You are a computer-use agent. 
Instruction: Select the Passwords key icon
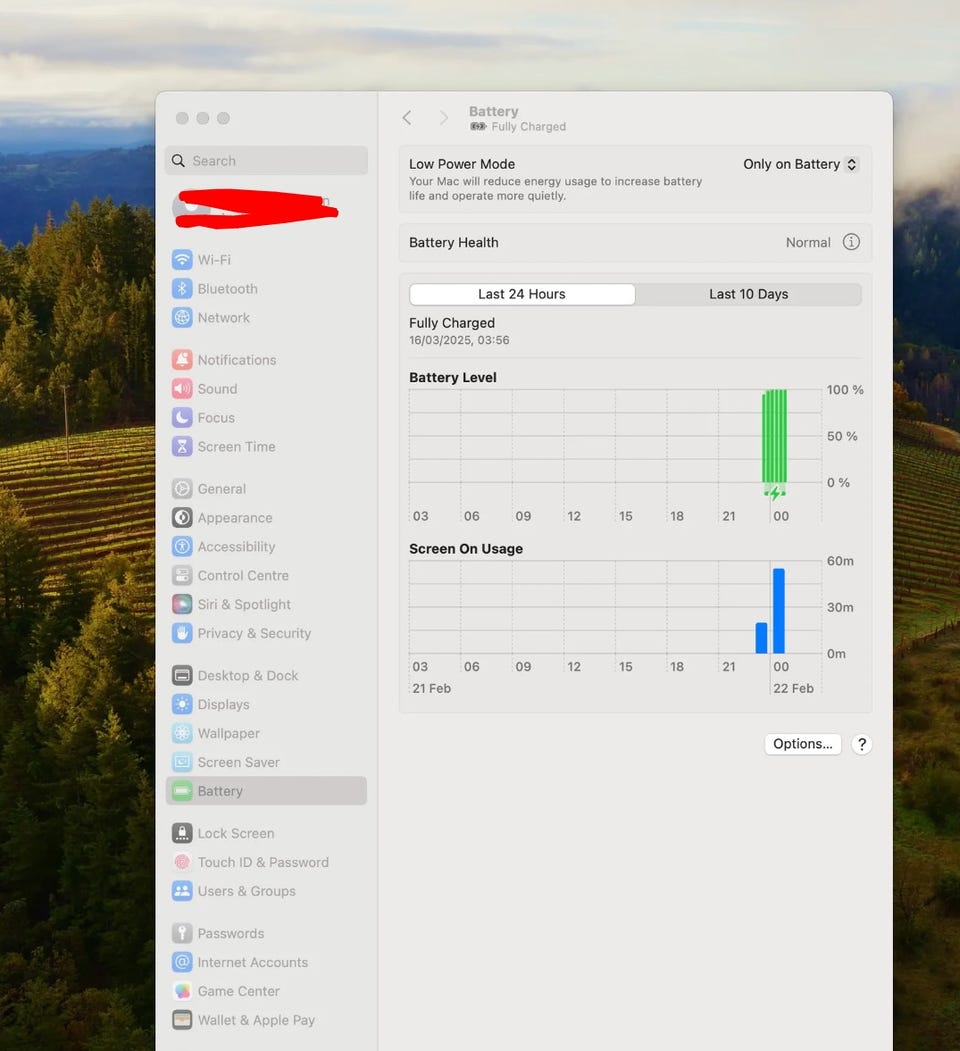pos(182,932)
